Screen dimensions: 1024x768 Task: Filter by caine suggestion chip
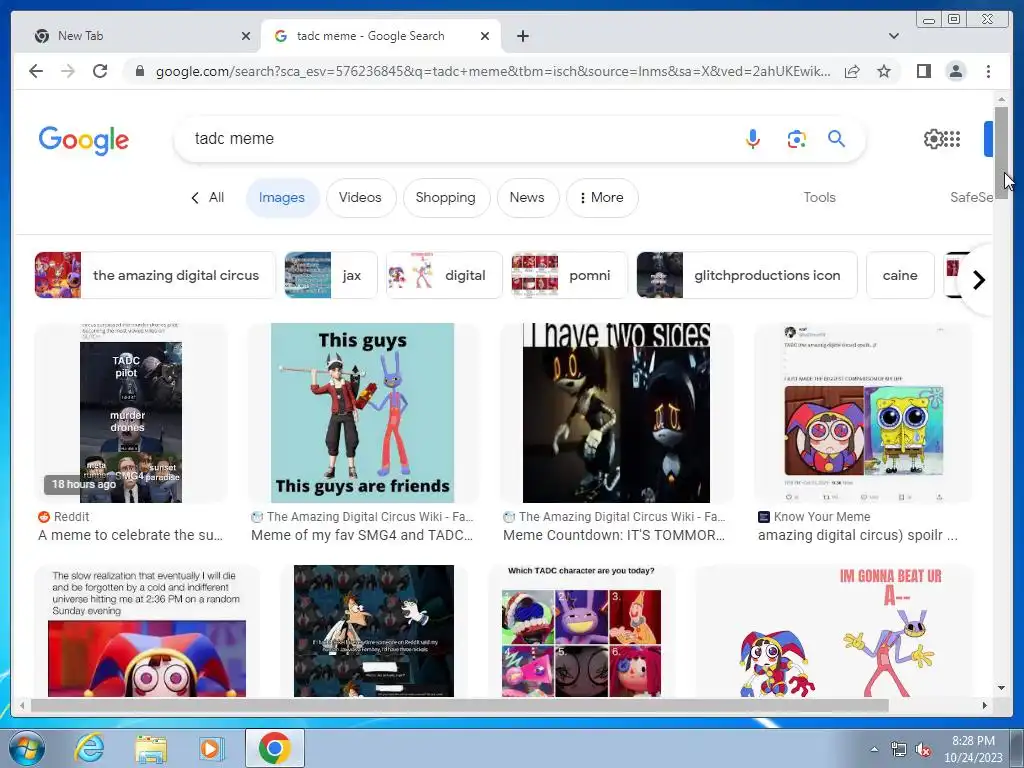tap(900, 275)
